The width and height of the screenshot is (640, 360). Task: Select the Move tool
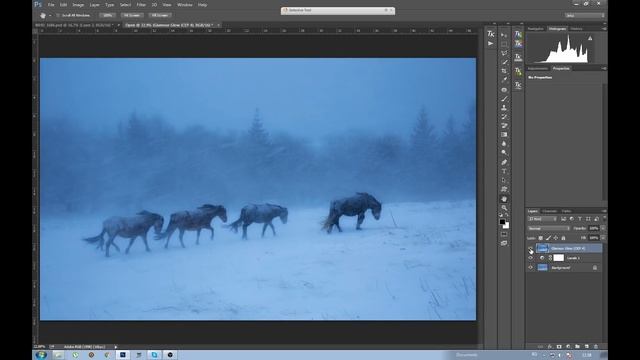pyautogui.click(x=504, y=35)
